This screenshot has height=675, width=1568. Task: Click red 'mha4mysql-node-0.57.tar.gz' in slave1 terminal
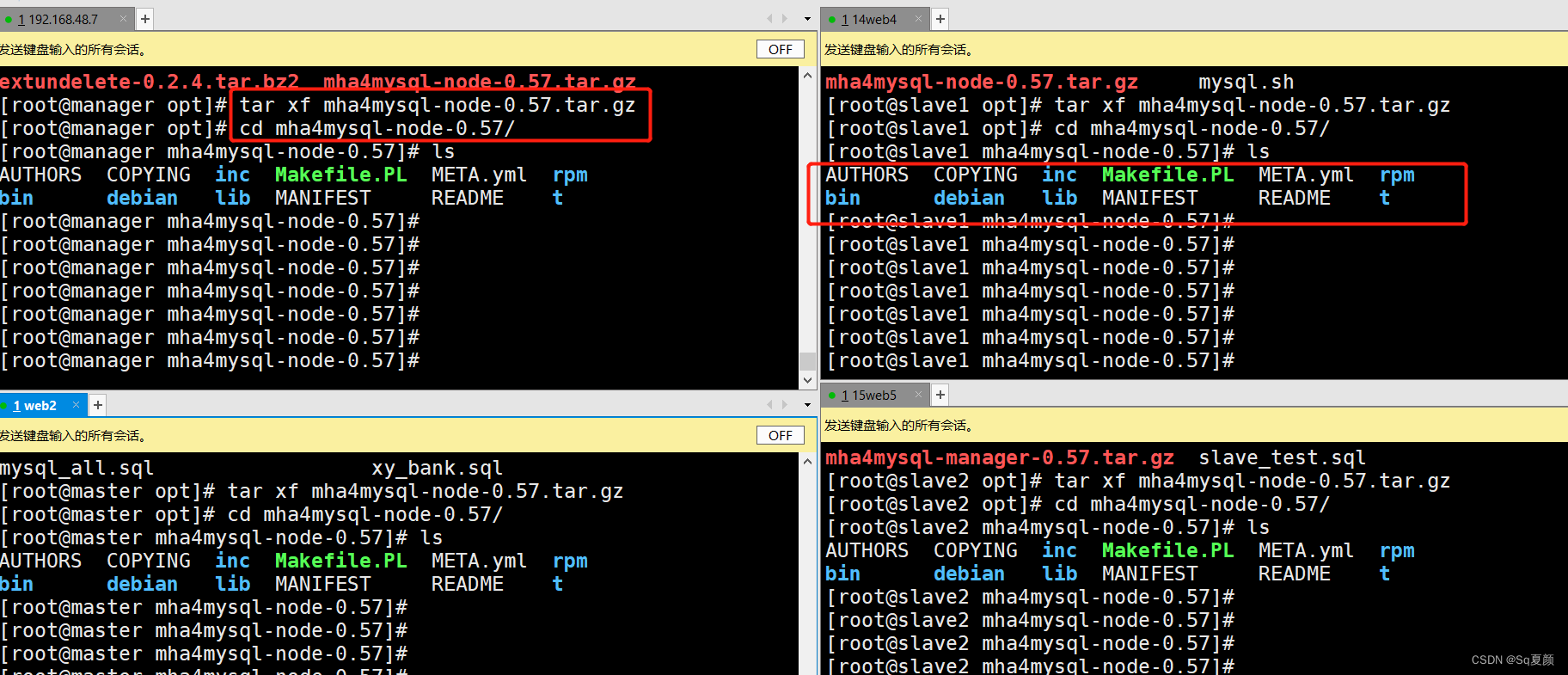[x=982, y=82]
